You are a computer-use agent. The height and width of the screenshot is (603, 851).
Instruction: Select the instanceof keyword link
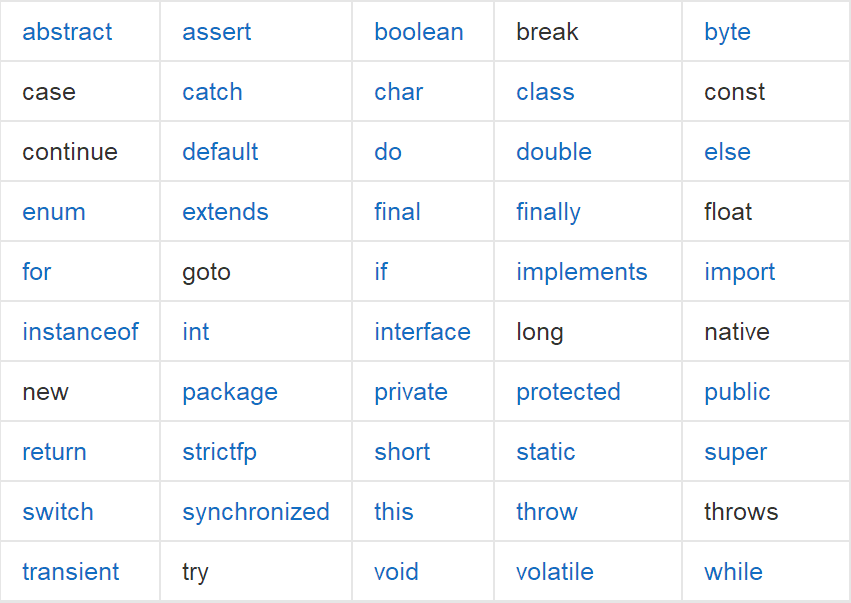(80, 332)
